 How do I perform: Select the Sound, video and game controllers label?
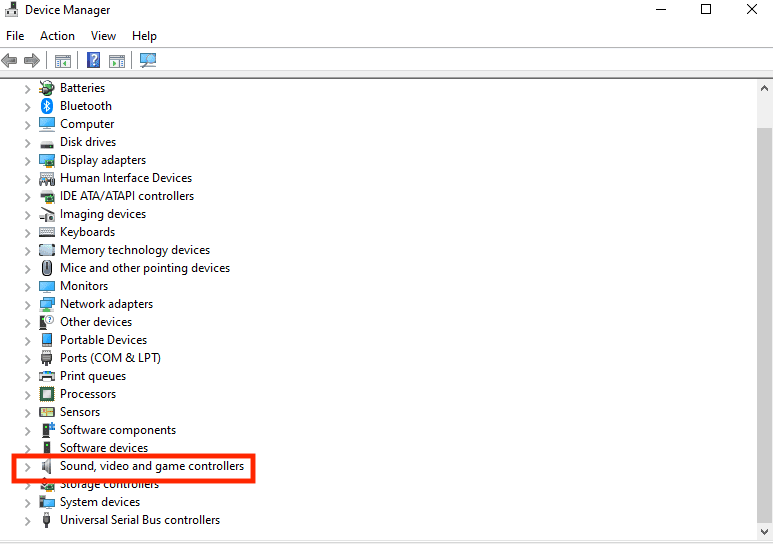point(152,466)
